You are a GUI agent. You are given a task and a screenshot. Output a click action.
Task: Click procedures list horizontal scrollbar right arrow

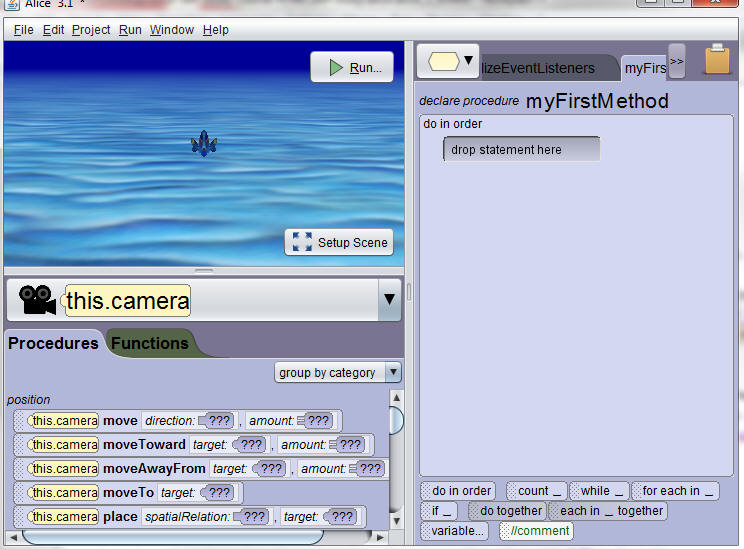pos(380,537)
